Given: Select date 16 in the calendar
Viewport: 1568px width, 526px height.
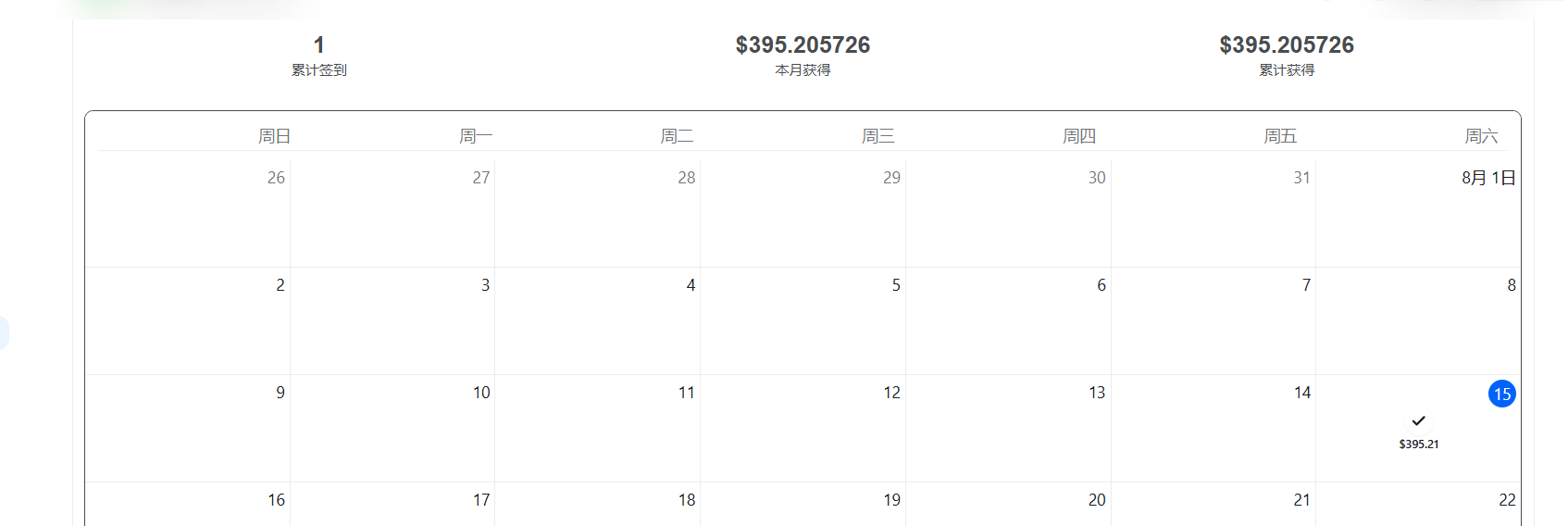Looking at the screenshot, I should [276, 500].
